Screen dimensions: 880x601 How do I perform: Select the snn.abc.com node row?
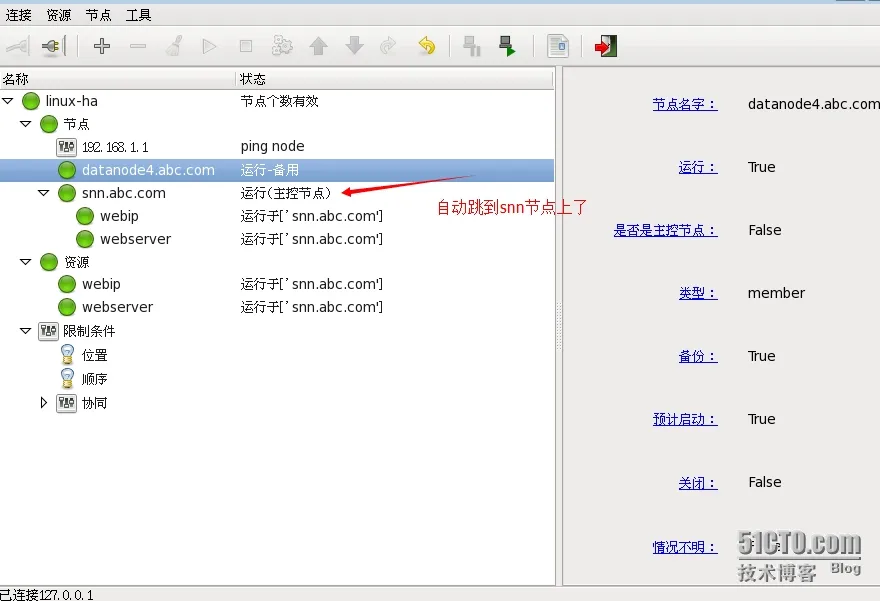[x=277, y=193]
